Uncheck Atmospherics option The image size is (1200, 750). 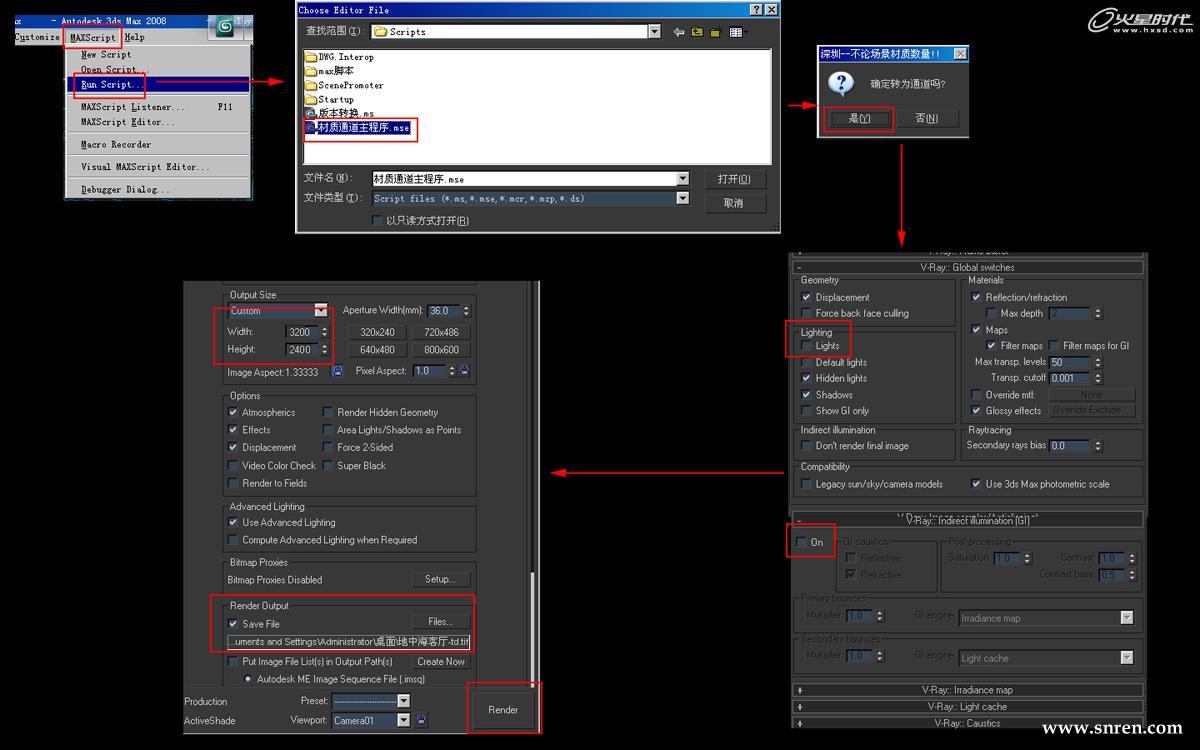(x=233, y=412)
